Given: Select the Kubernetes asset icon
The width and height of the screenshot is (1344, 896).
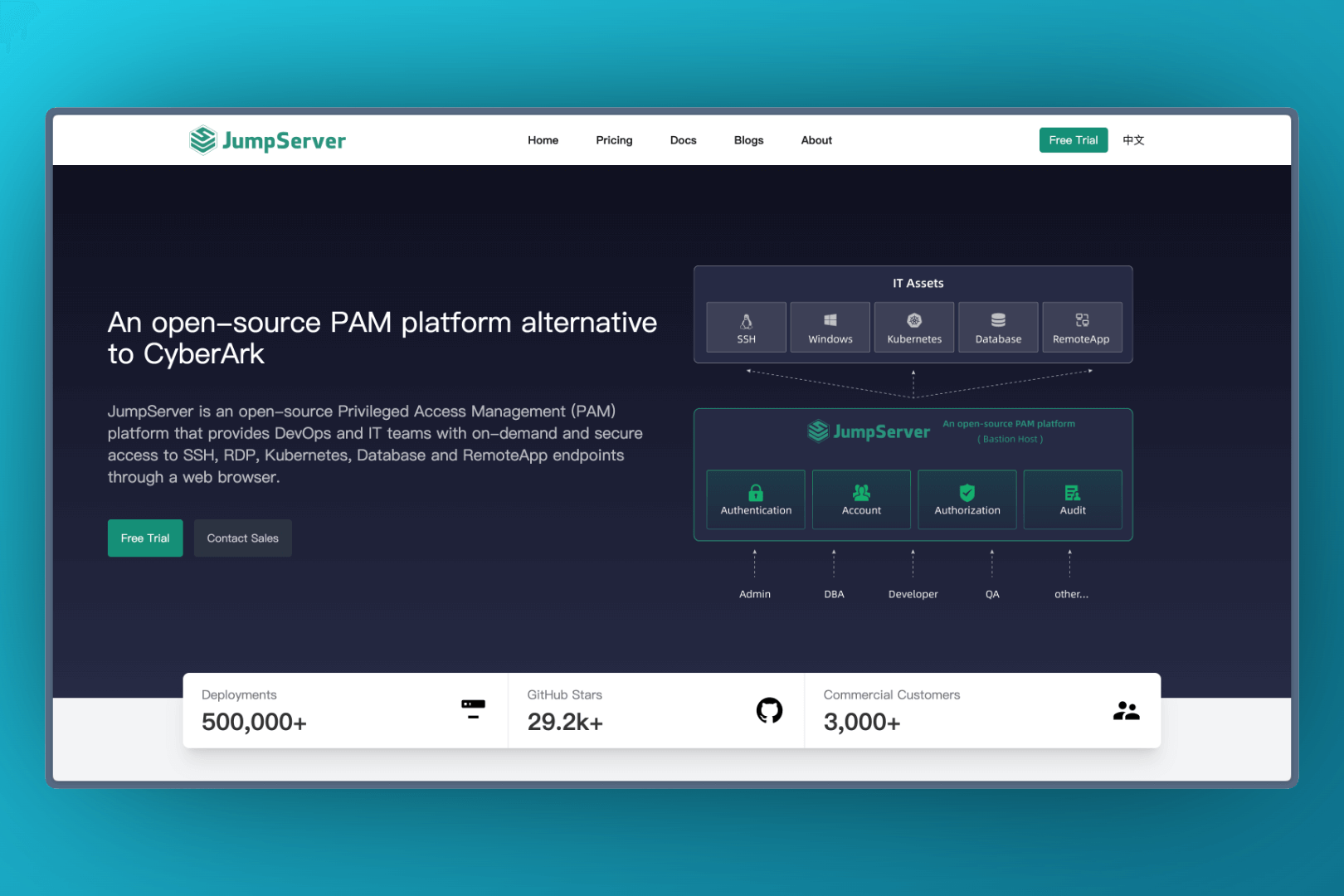Looking at the screenshot, I should tap(914, 320).
